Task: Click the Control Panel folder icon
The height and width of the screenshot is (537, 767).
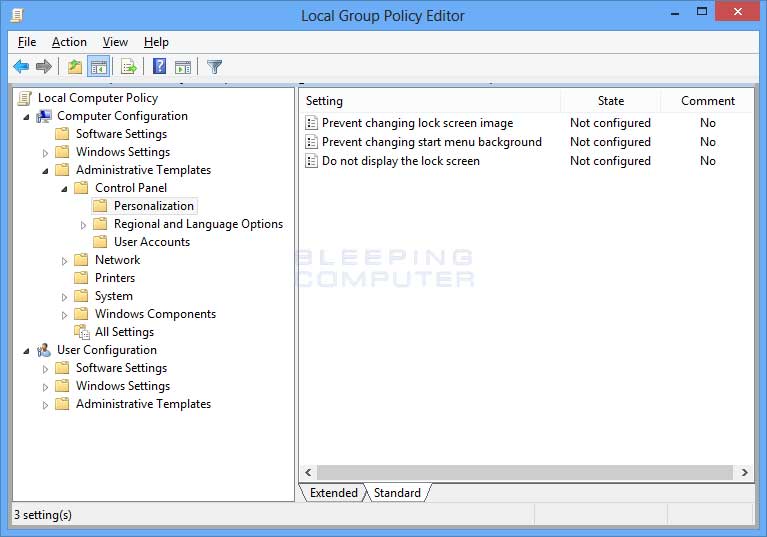Action: point(81,188)
